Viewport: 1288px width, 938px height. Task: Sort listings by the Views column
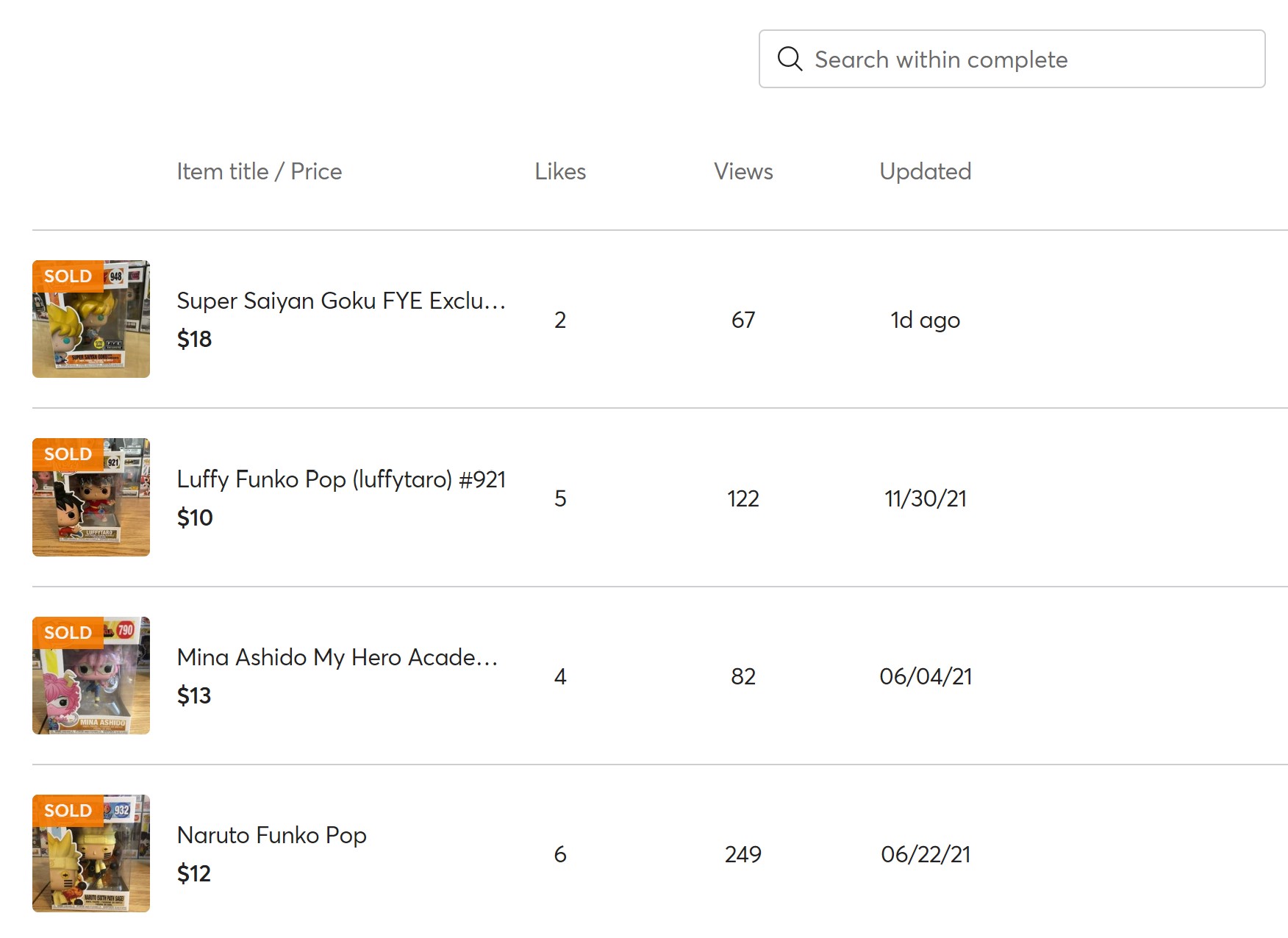(x=743, y=171)
